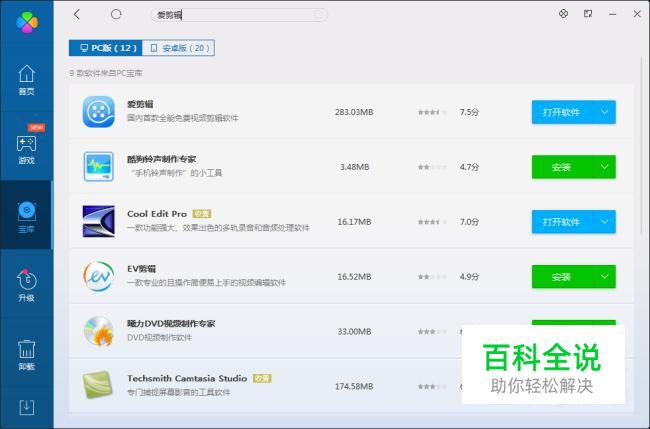Open the 游戏 games section in sidebar

pos(27,149)
